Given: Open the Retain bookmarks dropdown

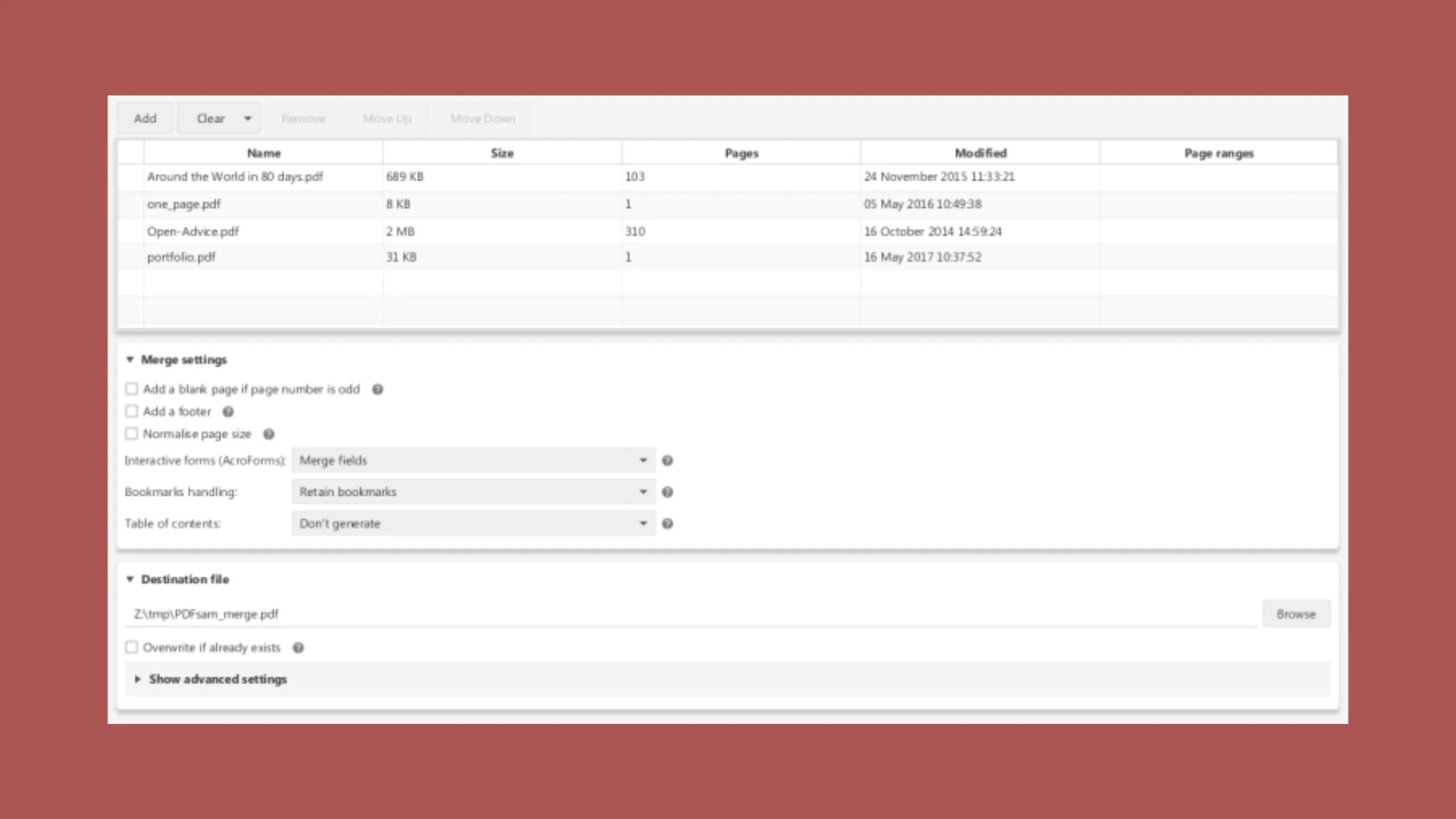Looking at the screenshot, I should click(x=474, y=492).
